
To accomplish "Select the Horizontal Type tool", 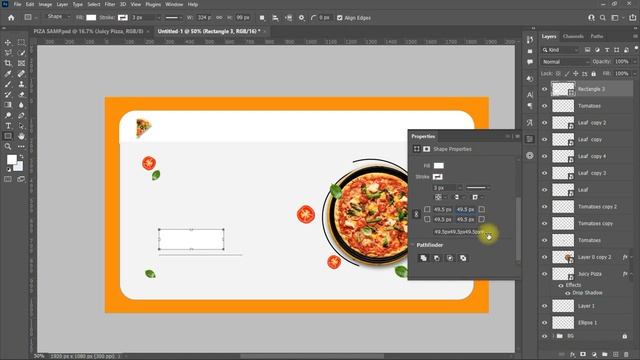I will point(8,126).
